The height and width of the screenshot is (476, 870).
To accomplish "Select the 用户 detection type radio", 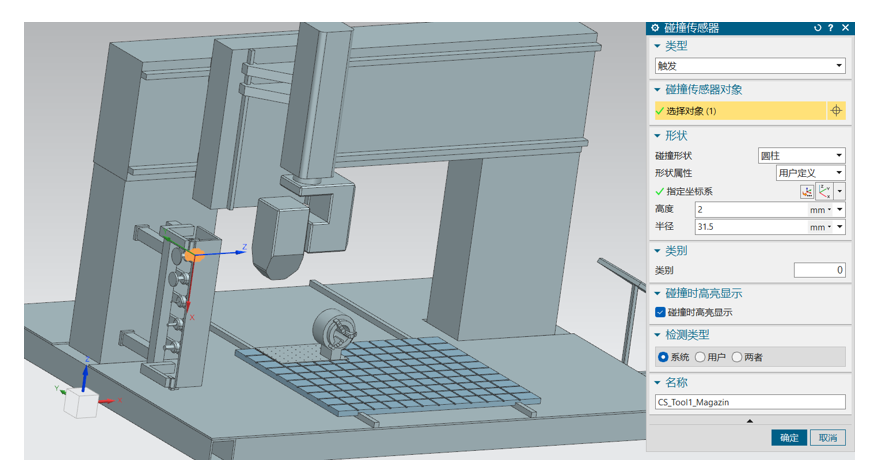I will [700, 357].
